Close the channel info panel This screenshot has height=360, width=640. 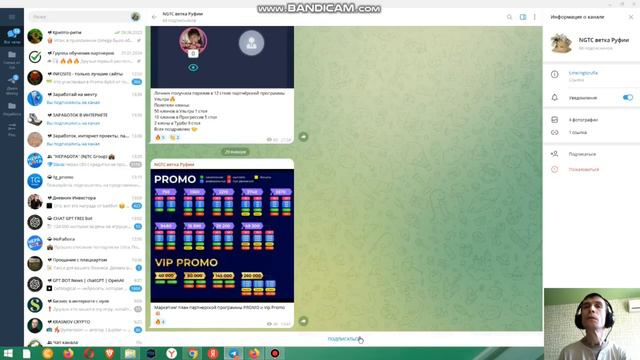point(631,17)
